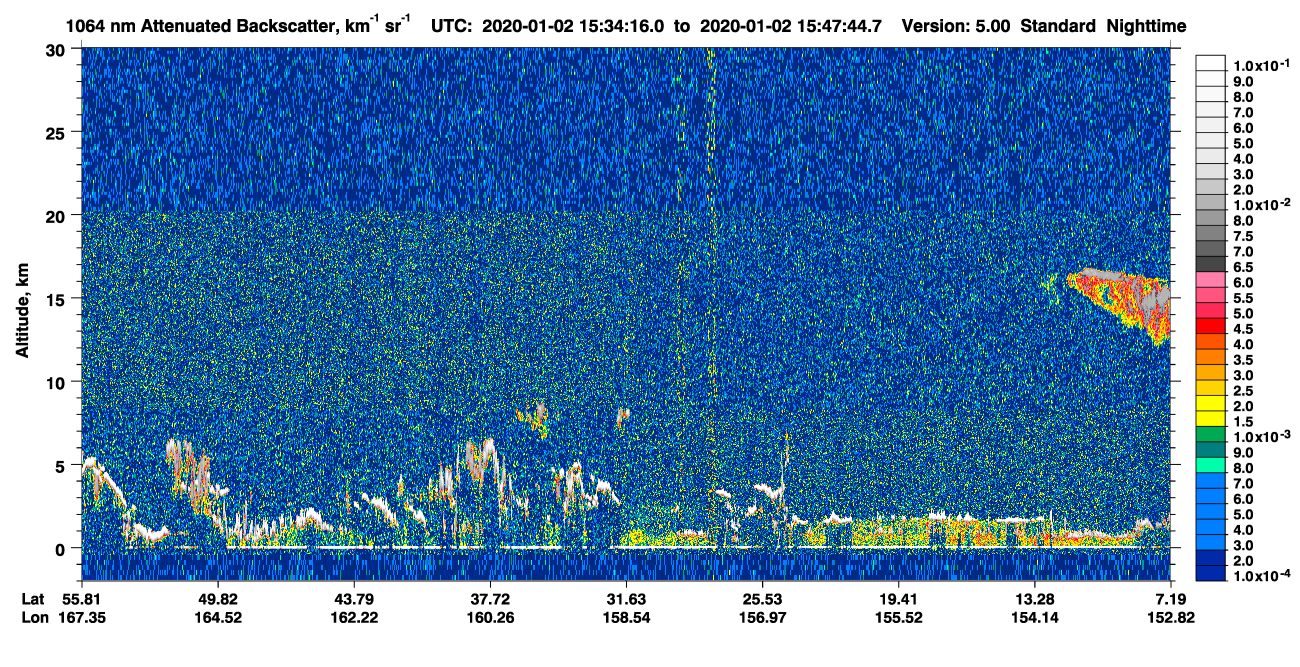Click the pure red swatch in the color bar
Screen dimensions: 1300x667
[1210, 326]
